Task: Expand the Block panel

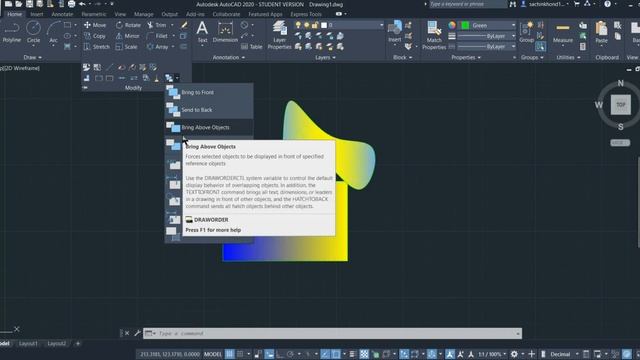Action: pyautogui.click(x=402, y=58)
